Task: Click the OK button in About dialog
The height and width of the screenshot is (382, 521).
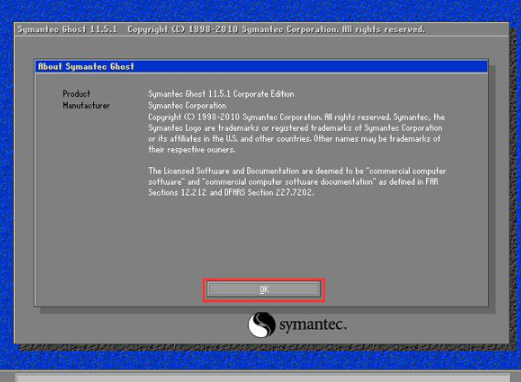Action: click(263, 289)
